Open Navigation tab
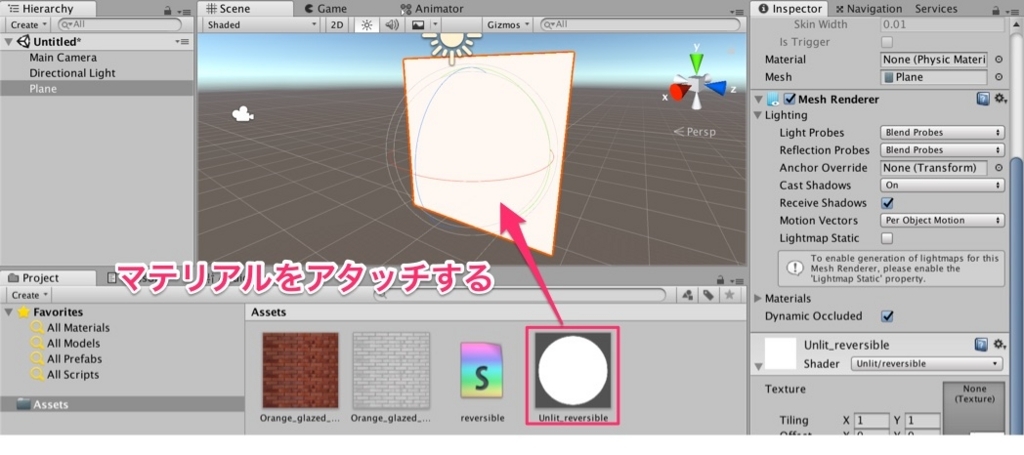1024x455 pixels. pyautogui.click(x=869, y=8)
